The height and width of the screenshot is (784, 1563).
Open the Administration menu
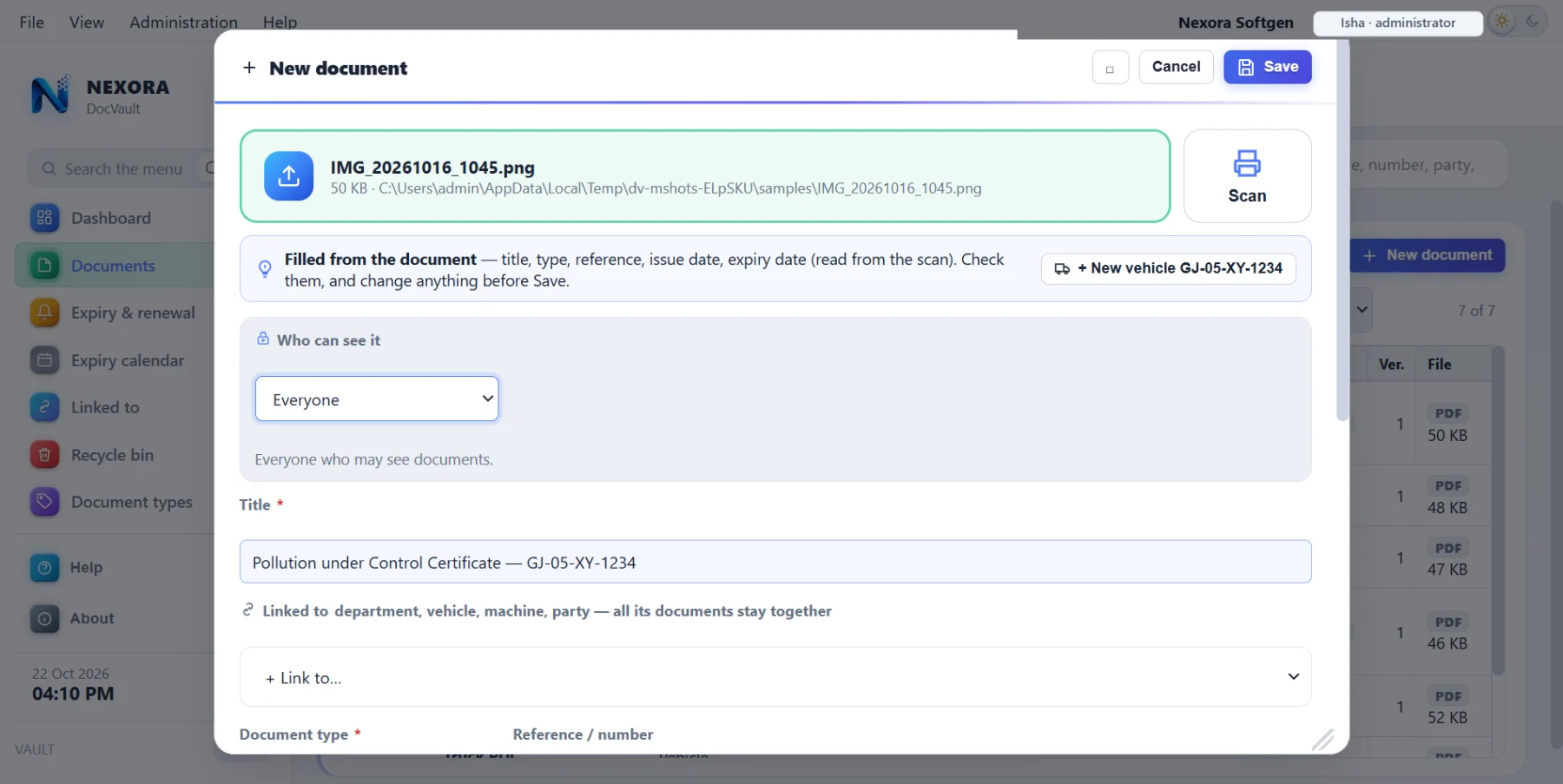pos(183,23)
